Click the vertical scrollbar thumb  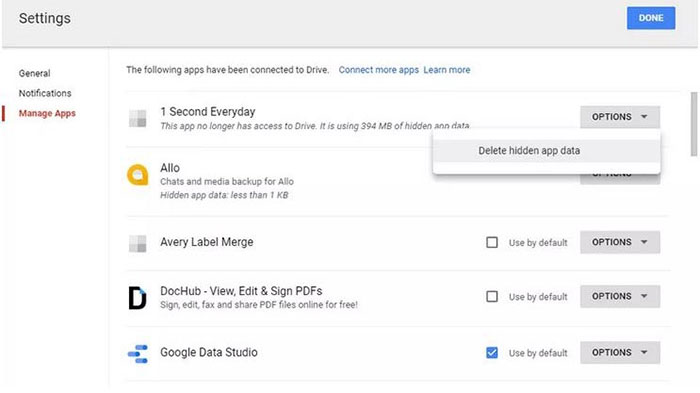(694, 124)
